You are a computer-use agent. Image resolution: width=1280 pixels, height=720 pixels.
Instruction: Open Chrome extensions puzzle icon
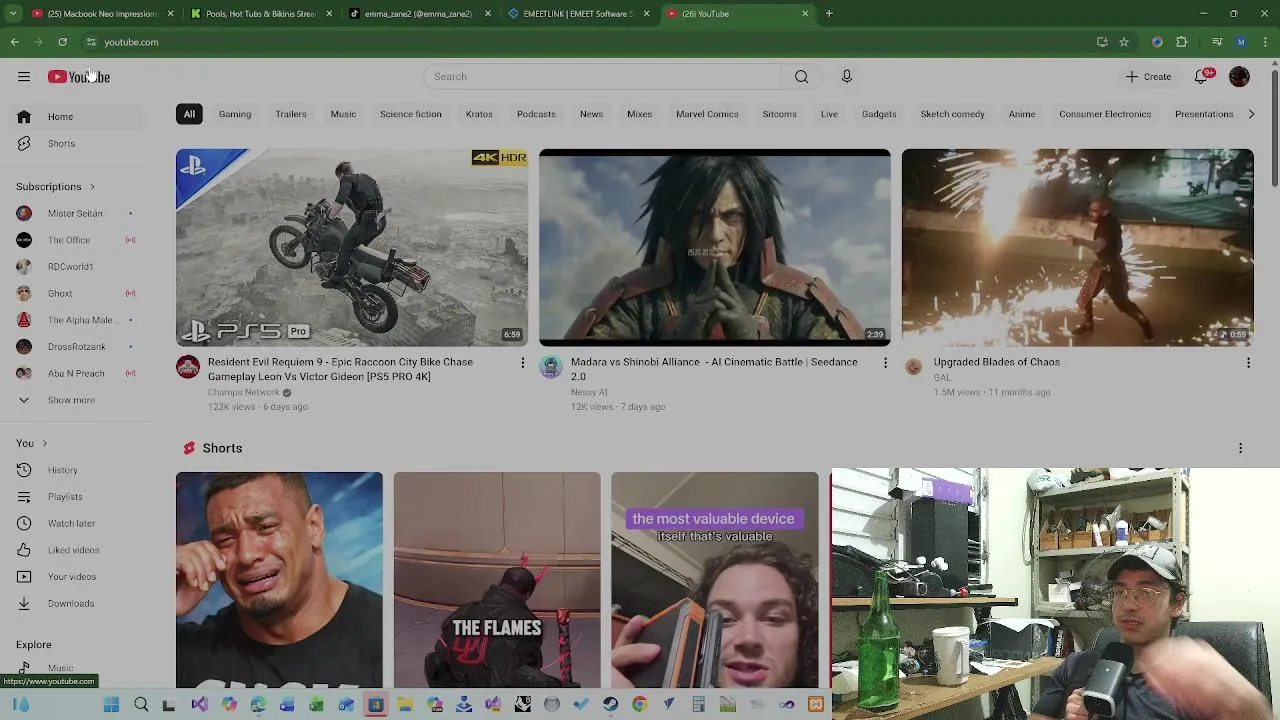[x=1182, y=42]
